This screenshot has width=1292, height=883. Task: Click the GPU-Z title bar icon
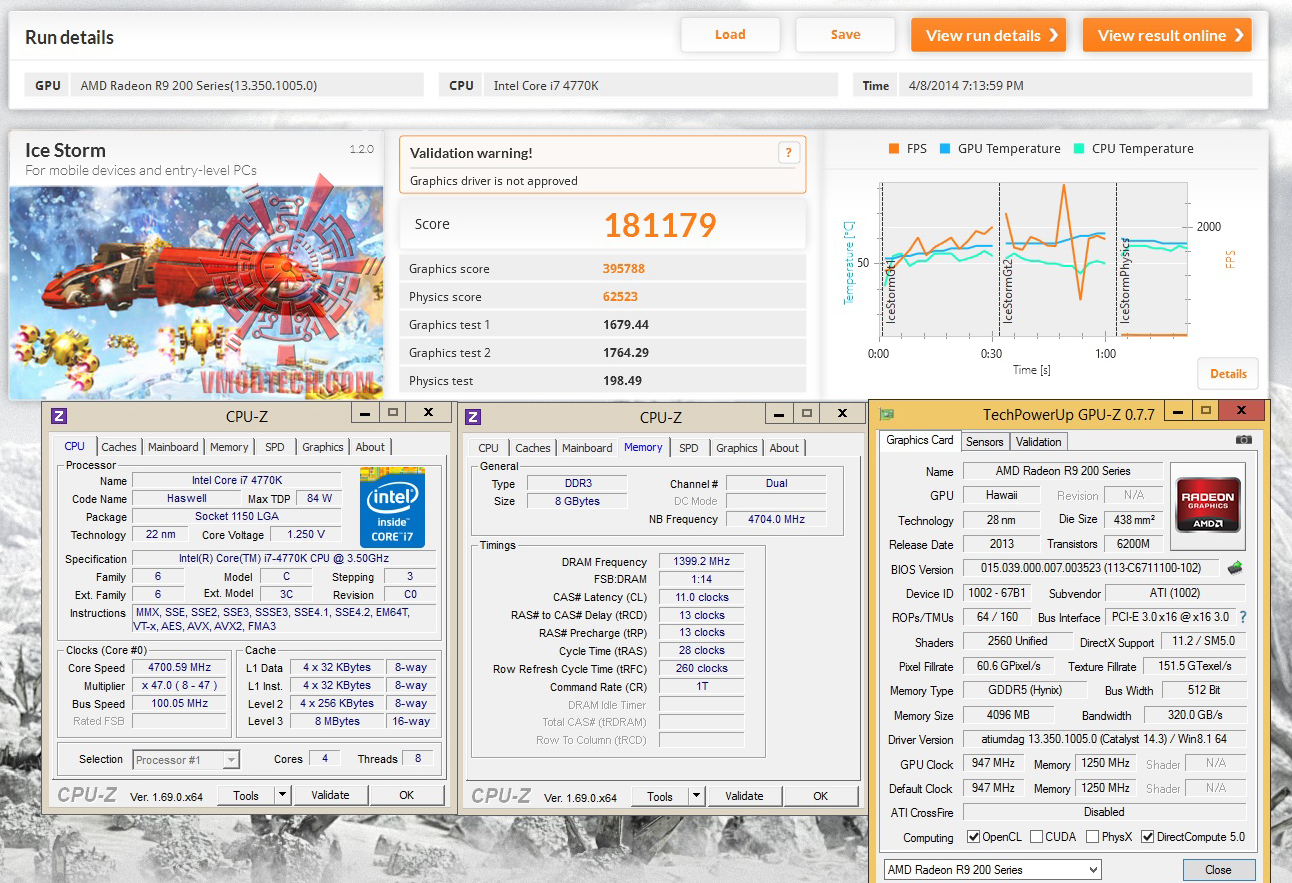(886, 414)
